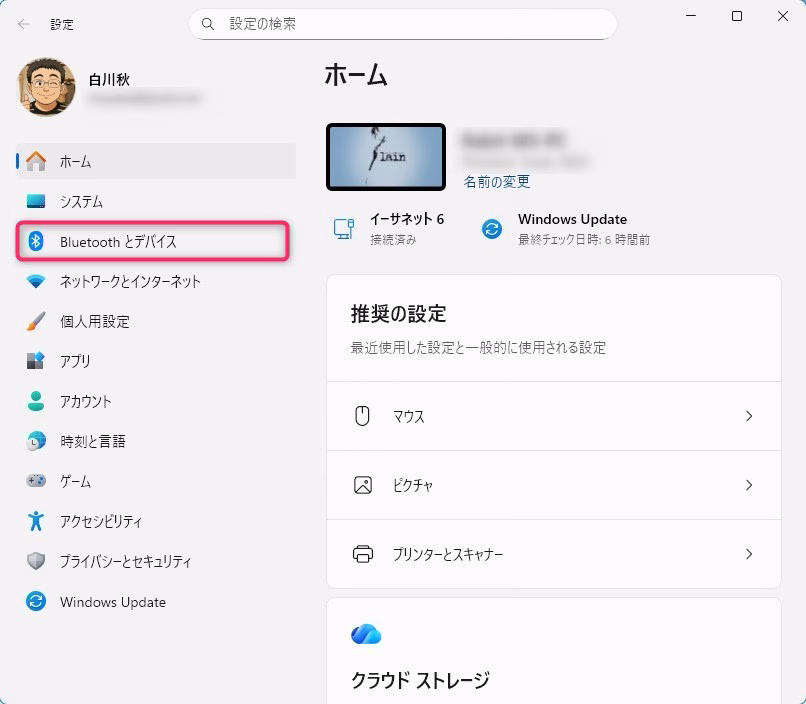The height and width of the screenshot is (704, 806).
Task: Select the 時刻と言語 clock icon
Action: point(36,441)
